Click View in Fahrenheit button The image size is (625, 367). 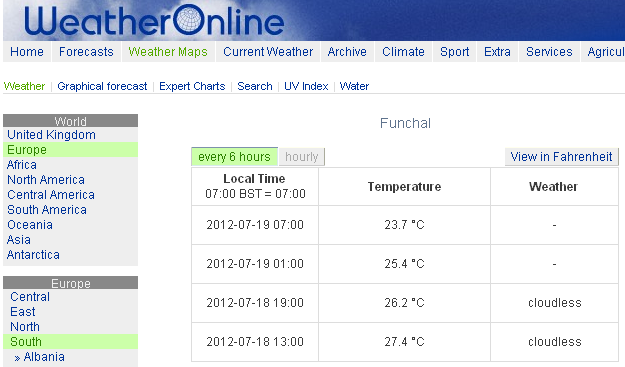coord(561,157)
